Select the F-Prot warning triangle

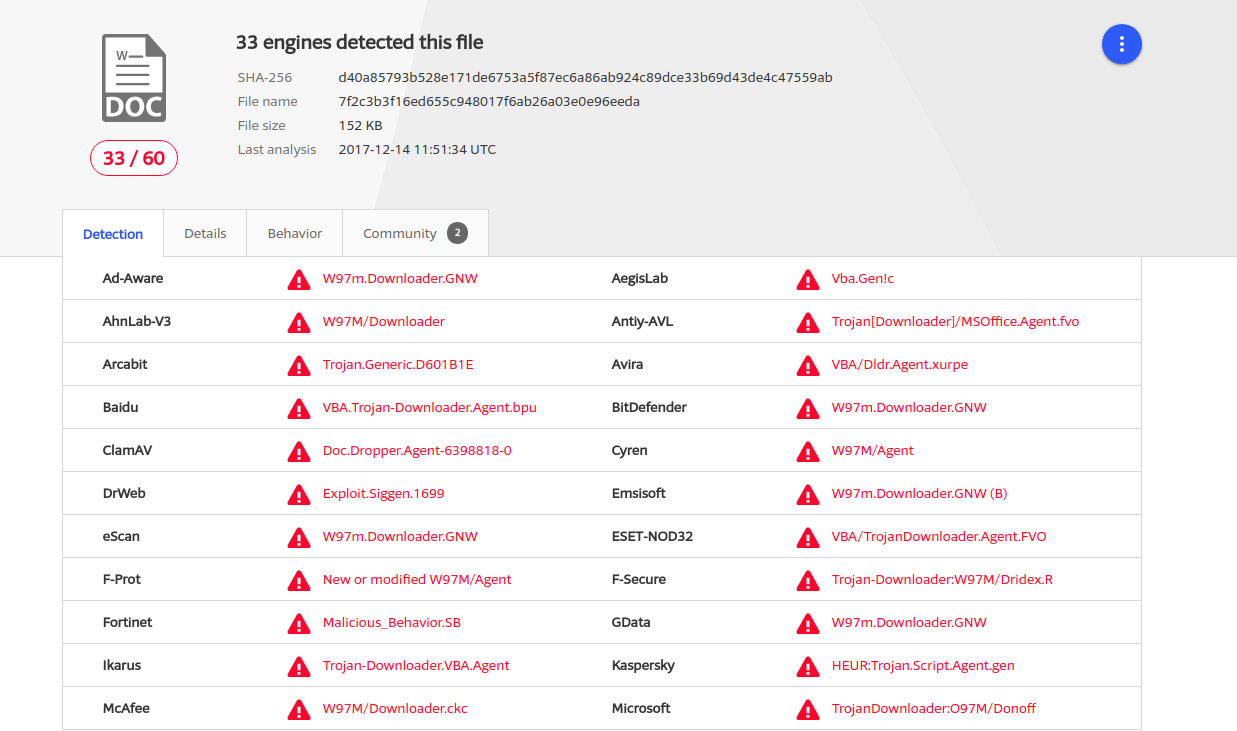(x=299, y=580)
